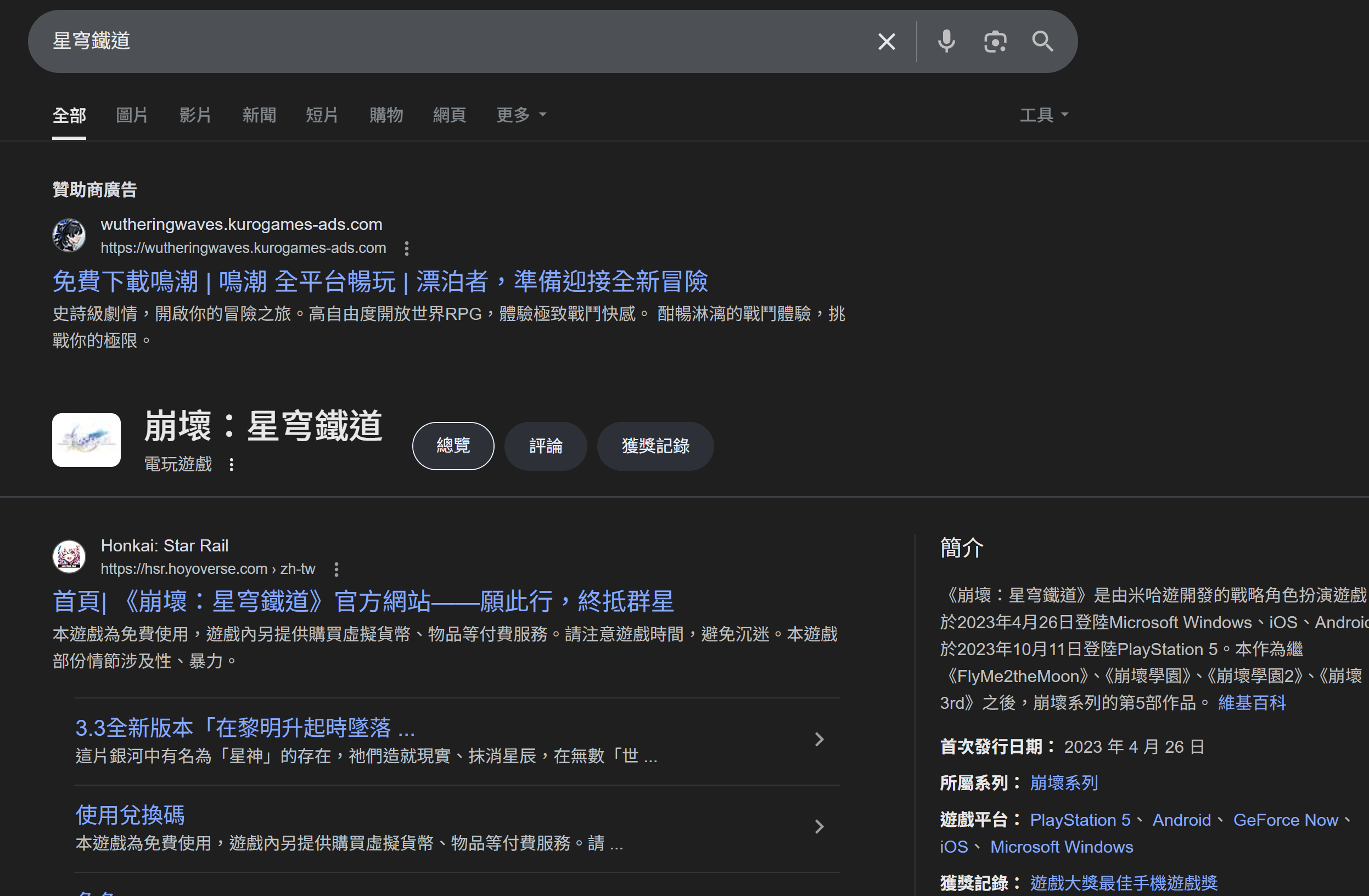Select the 總覽 chip
Image resolution: width=1369 pixels, height=896 pixels.
tap(453, 446)
